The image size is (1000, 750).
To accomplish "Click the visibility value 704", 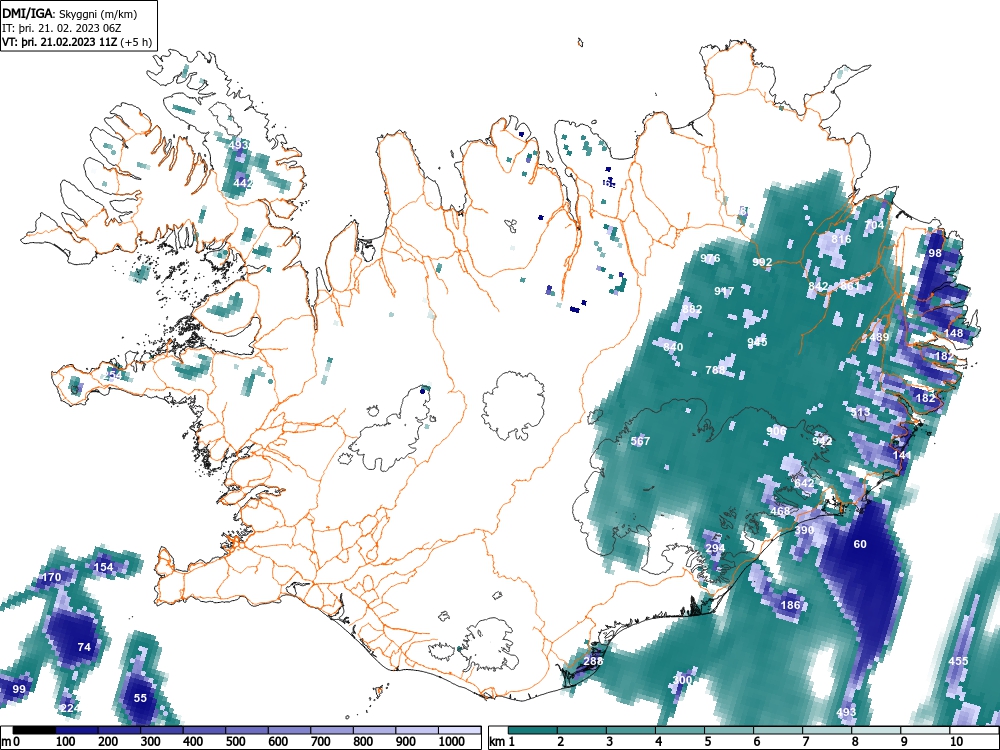I will click(x=874, y=225).
